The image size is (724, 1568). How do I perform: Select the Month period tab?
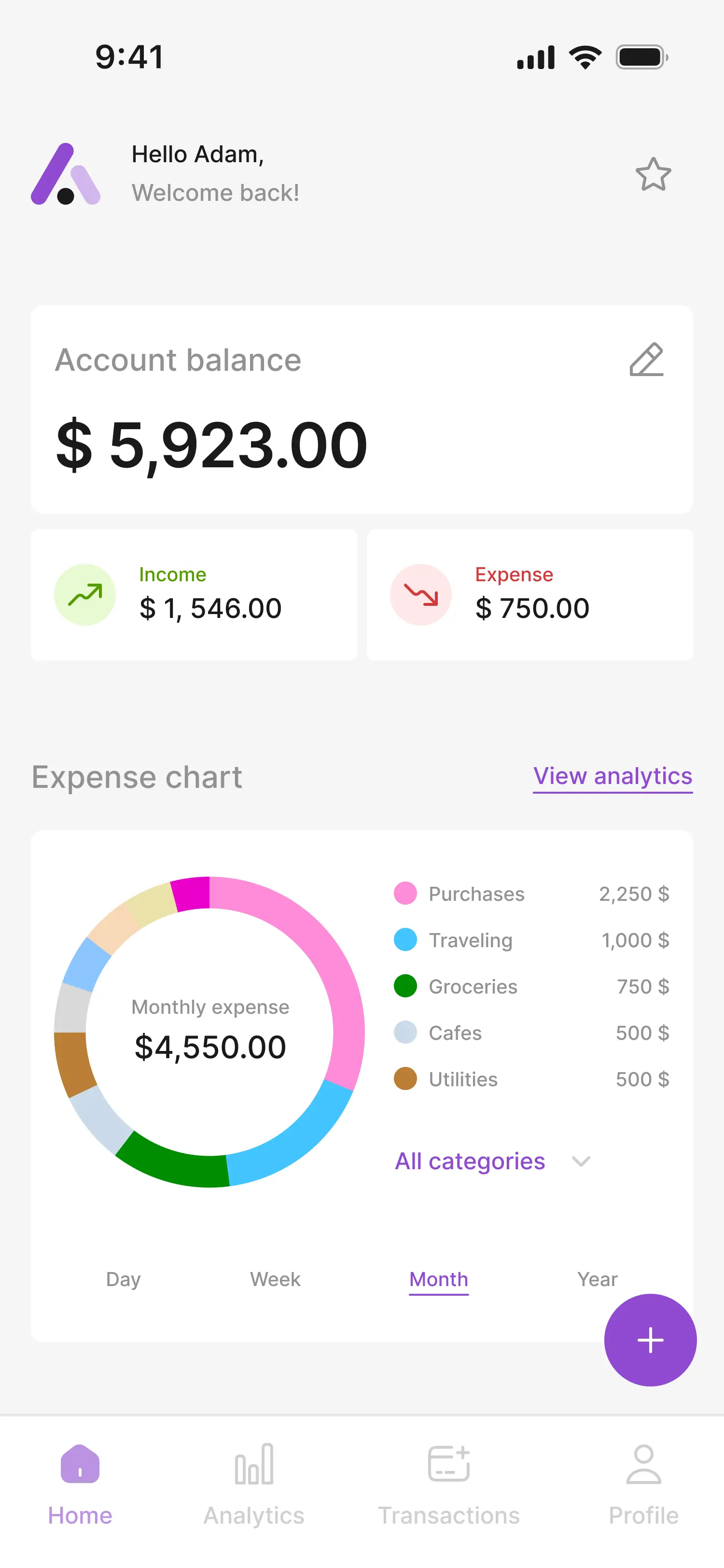438,1279
